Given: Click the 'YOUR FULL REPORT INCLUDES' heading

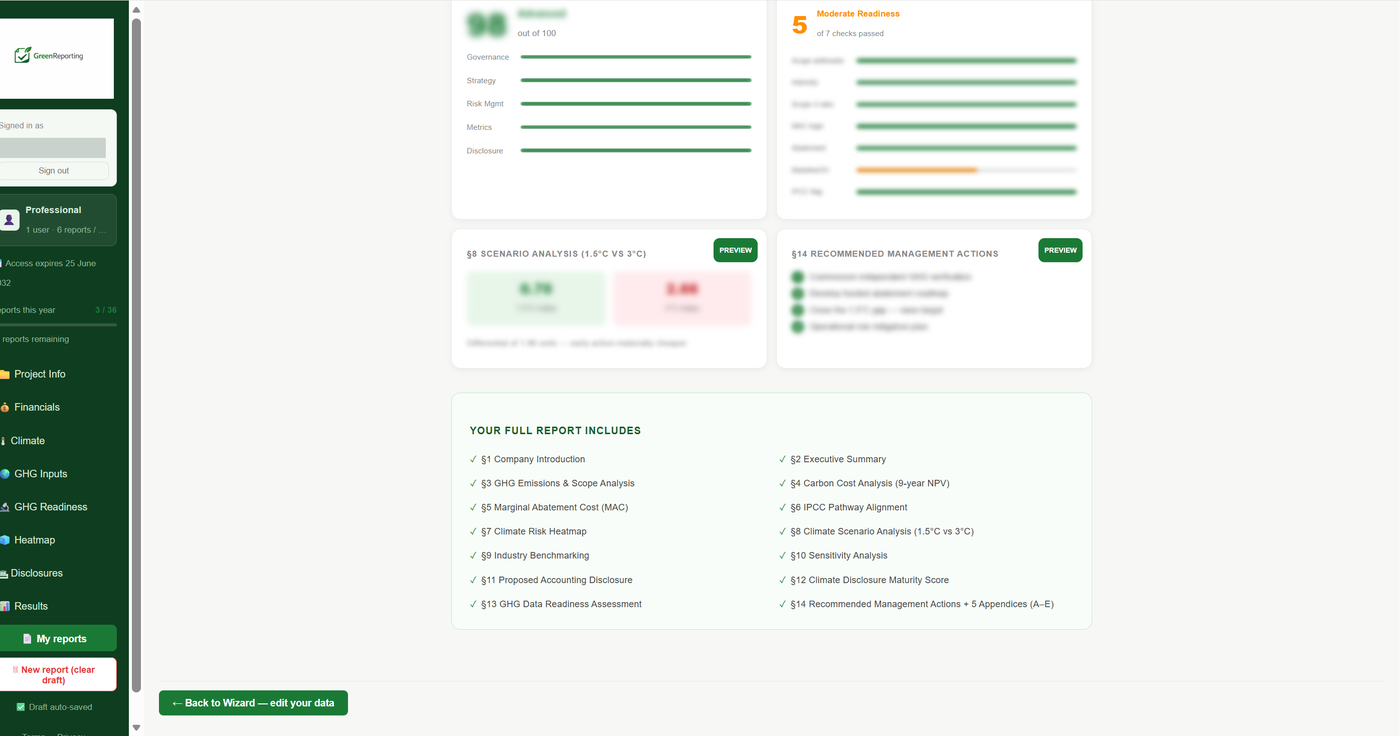Looking at the screenshot, I should (x=555, y=431).
